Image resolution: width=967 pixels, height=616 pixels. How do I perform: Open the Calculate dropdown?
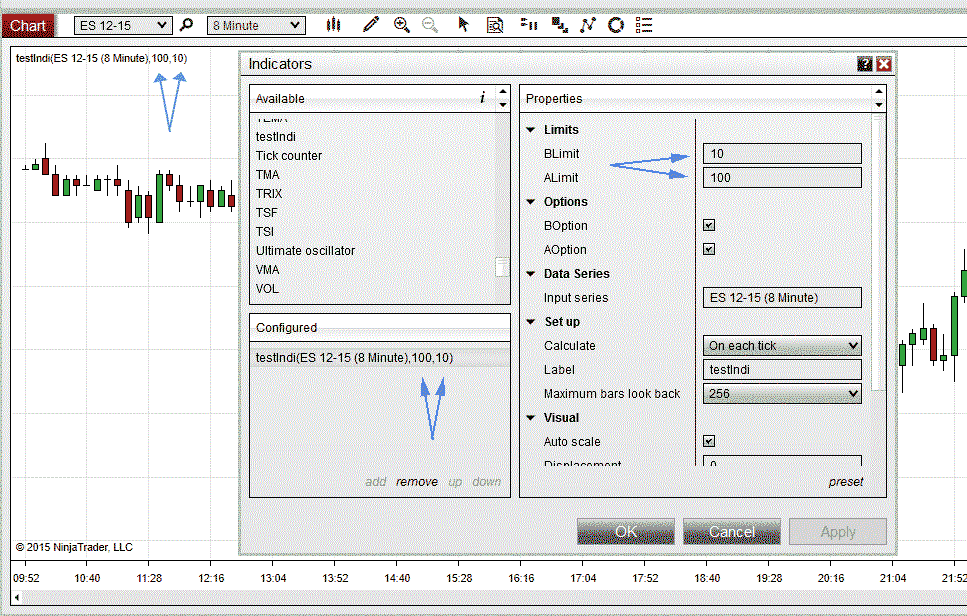click(782, 346)
